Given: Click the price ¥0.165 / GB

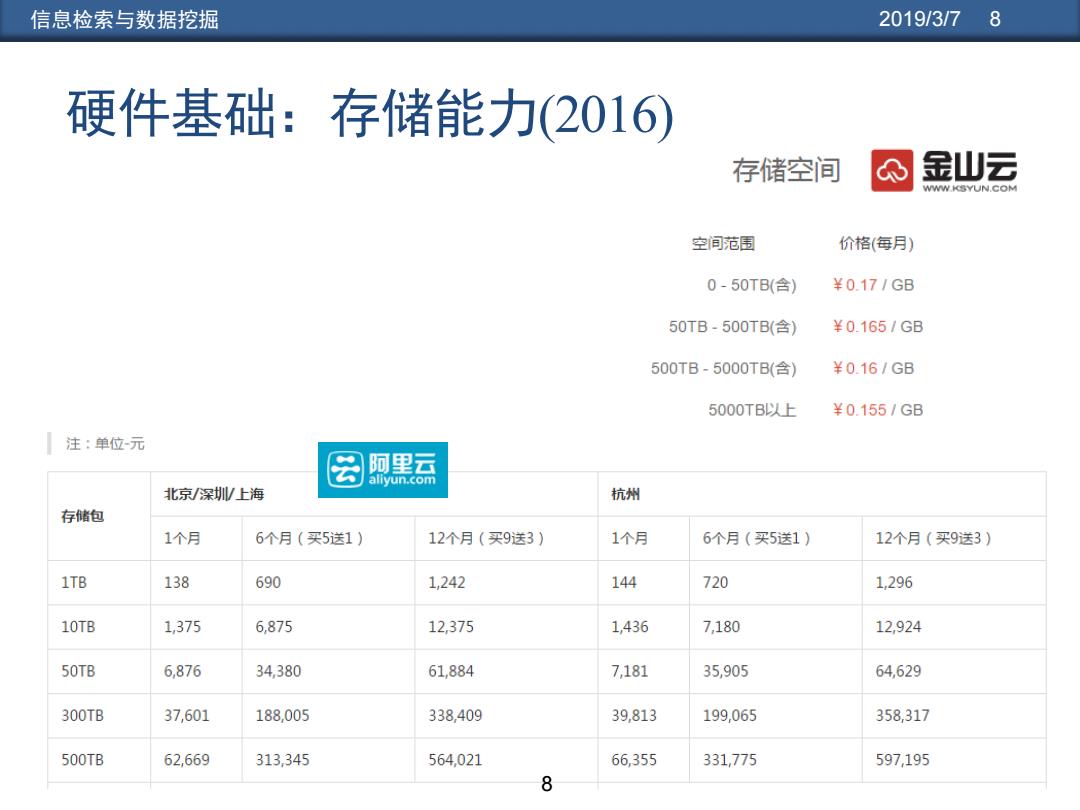Looking at the screenshot, I should click(x=878, y=326).
